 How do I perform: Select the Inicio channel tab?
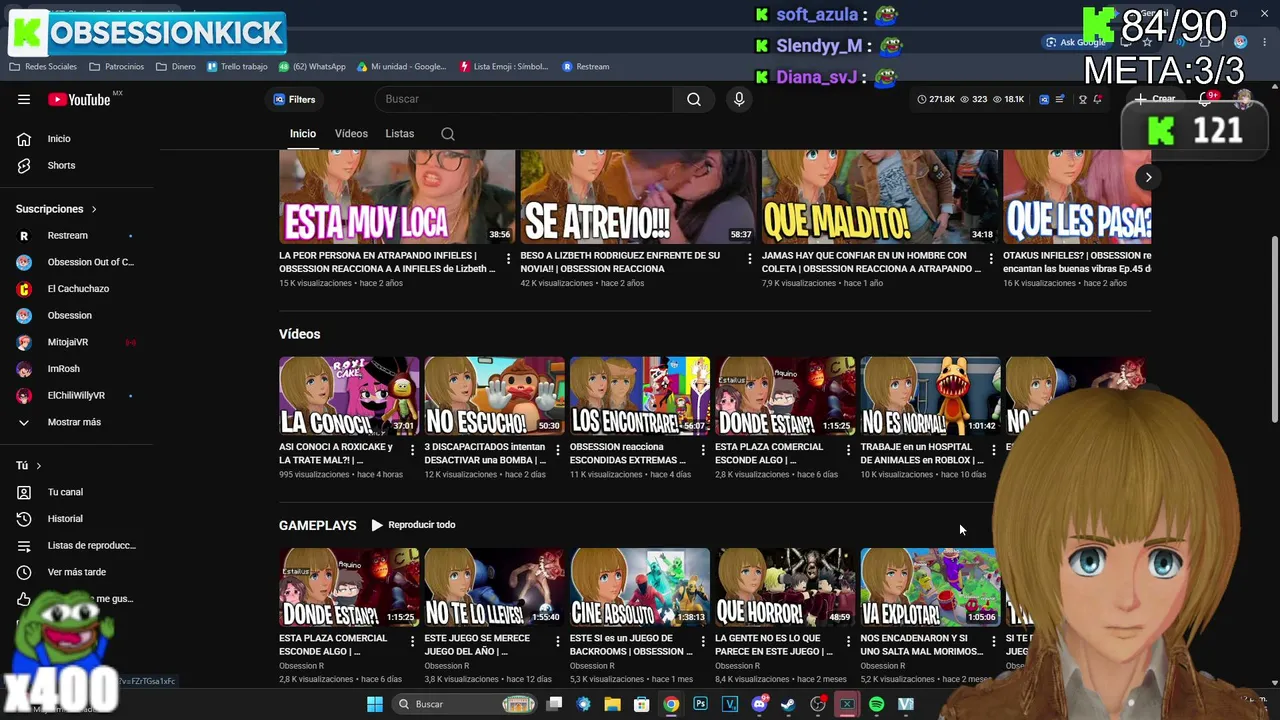point(303,134)
